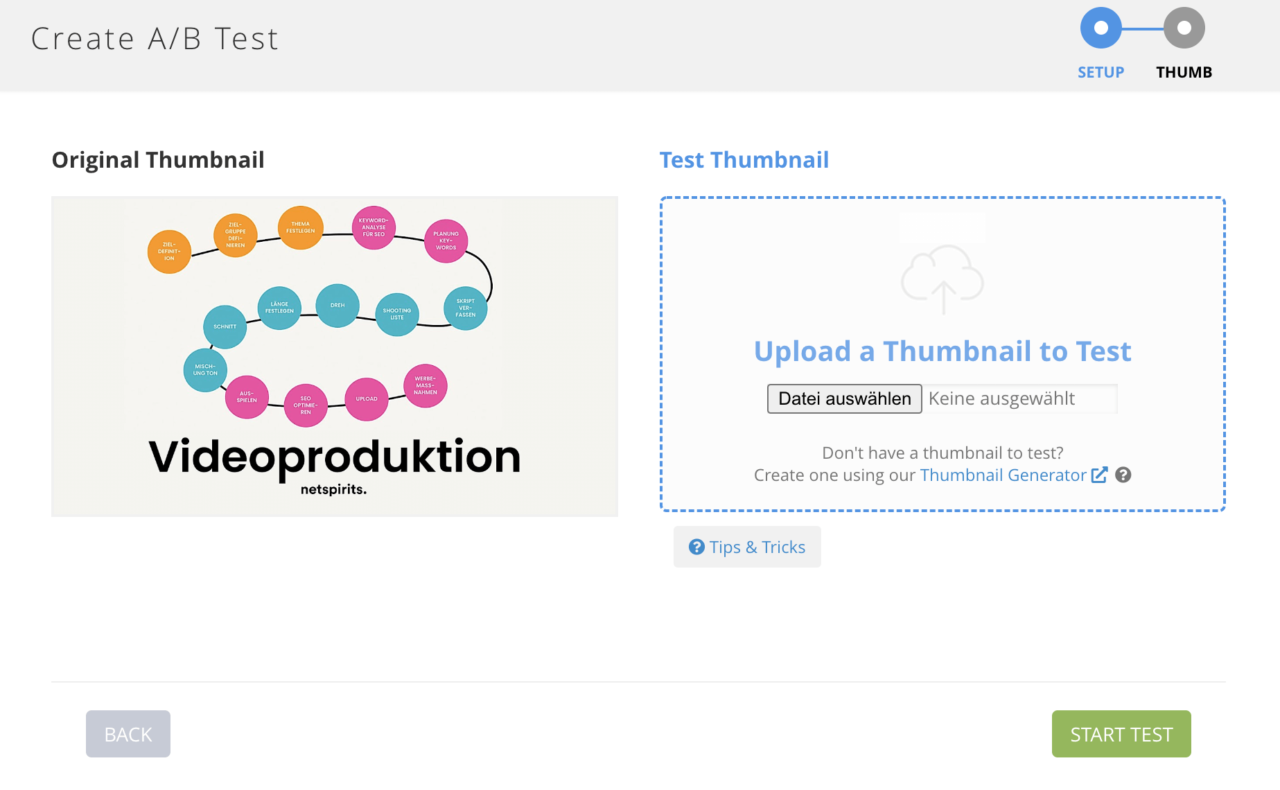Select the pink Upload circle in thumbnail
The height and width of the screenshot is (790, 1280).
pos(366,399)
